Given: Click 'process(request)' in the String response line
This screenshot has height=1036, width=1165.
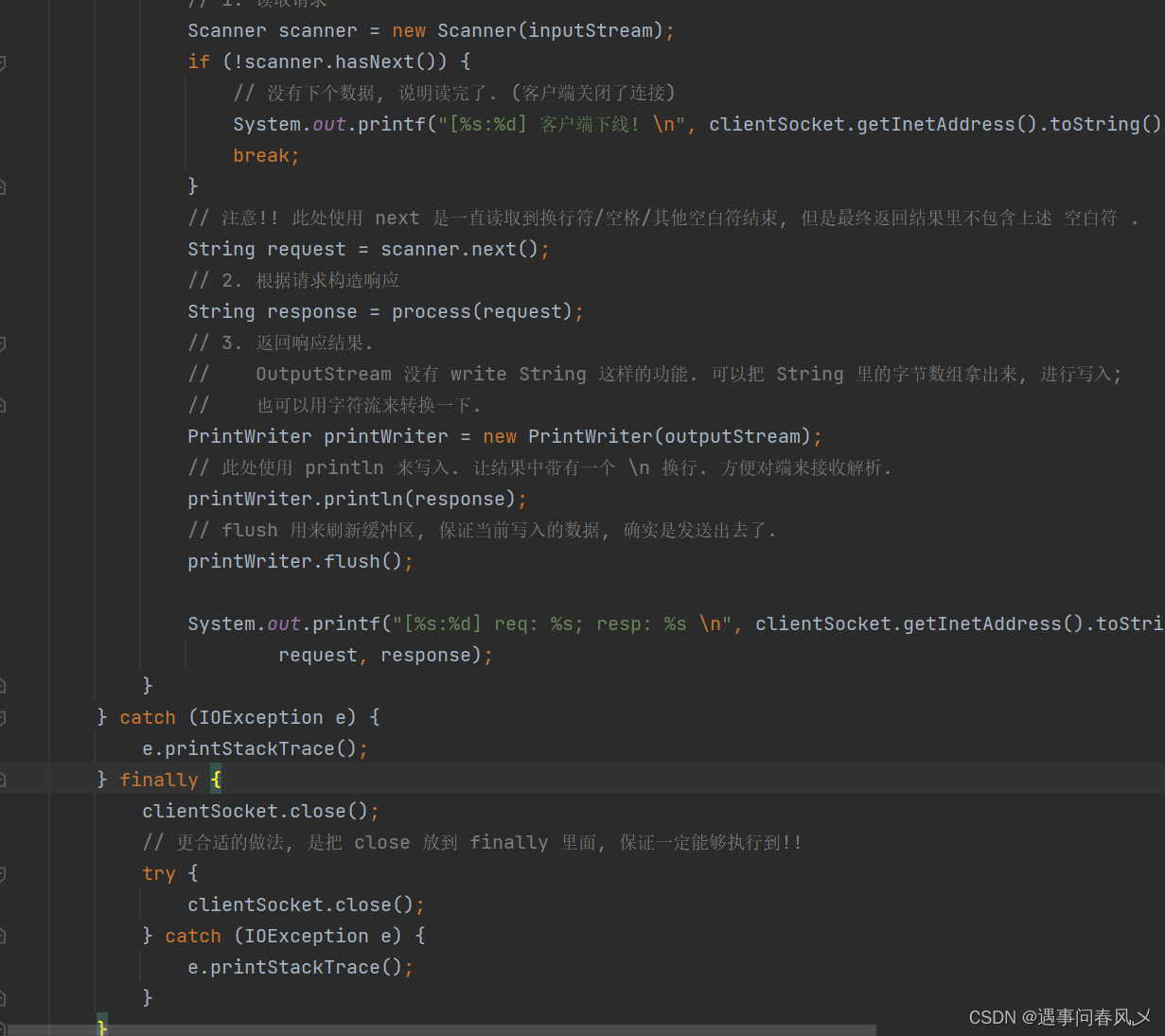Looking at the screenshot, I should point(482,312).
